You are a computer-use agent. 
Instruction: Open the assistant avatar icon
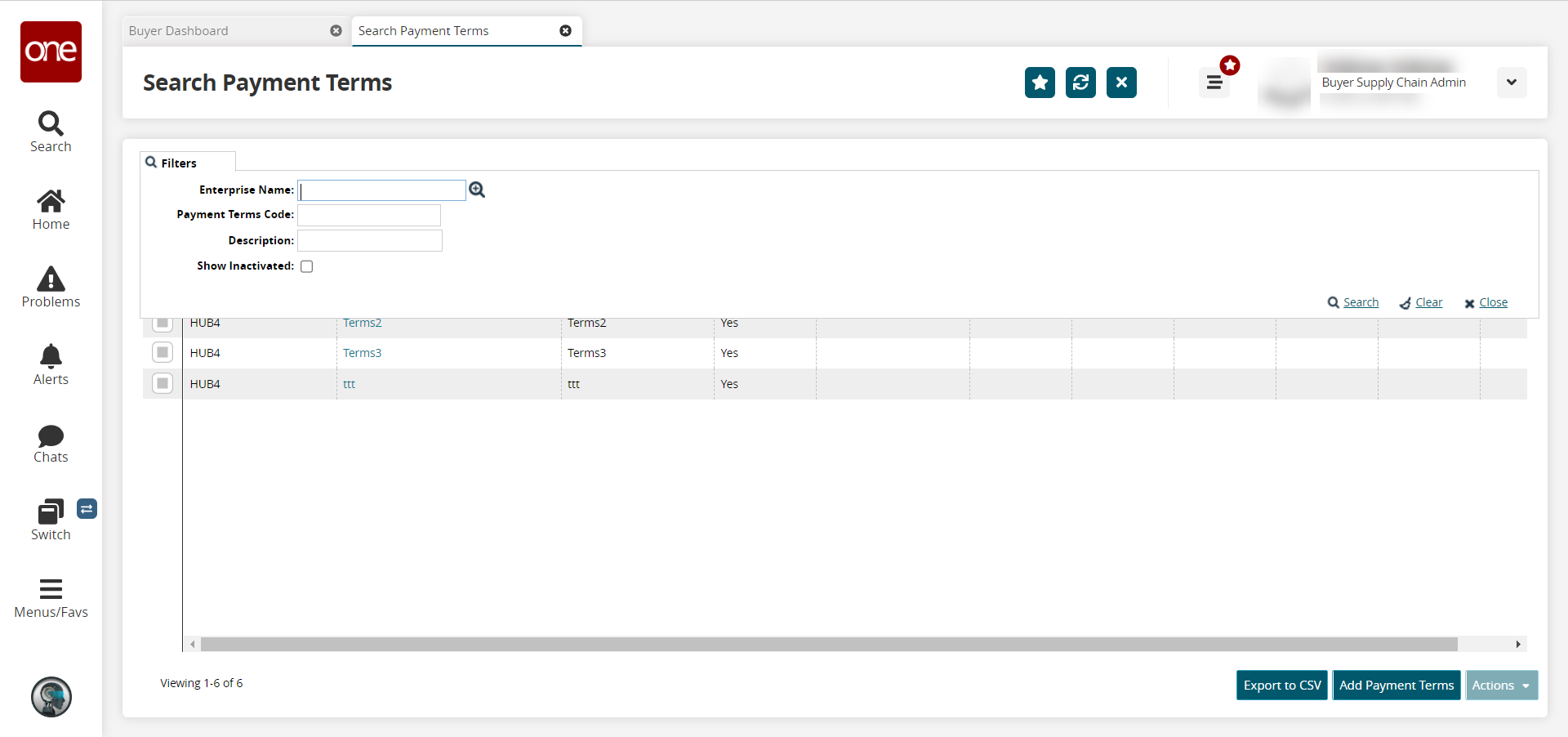[x=51, y=697]
